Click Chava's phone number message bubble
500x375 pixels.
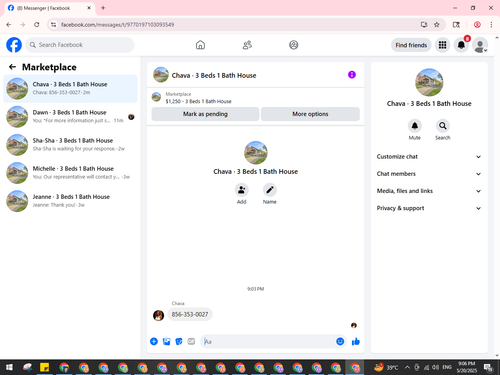[x=190, y=314]
